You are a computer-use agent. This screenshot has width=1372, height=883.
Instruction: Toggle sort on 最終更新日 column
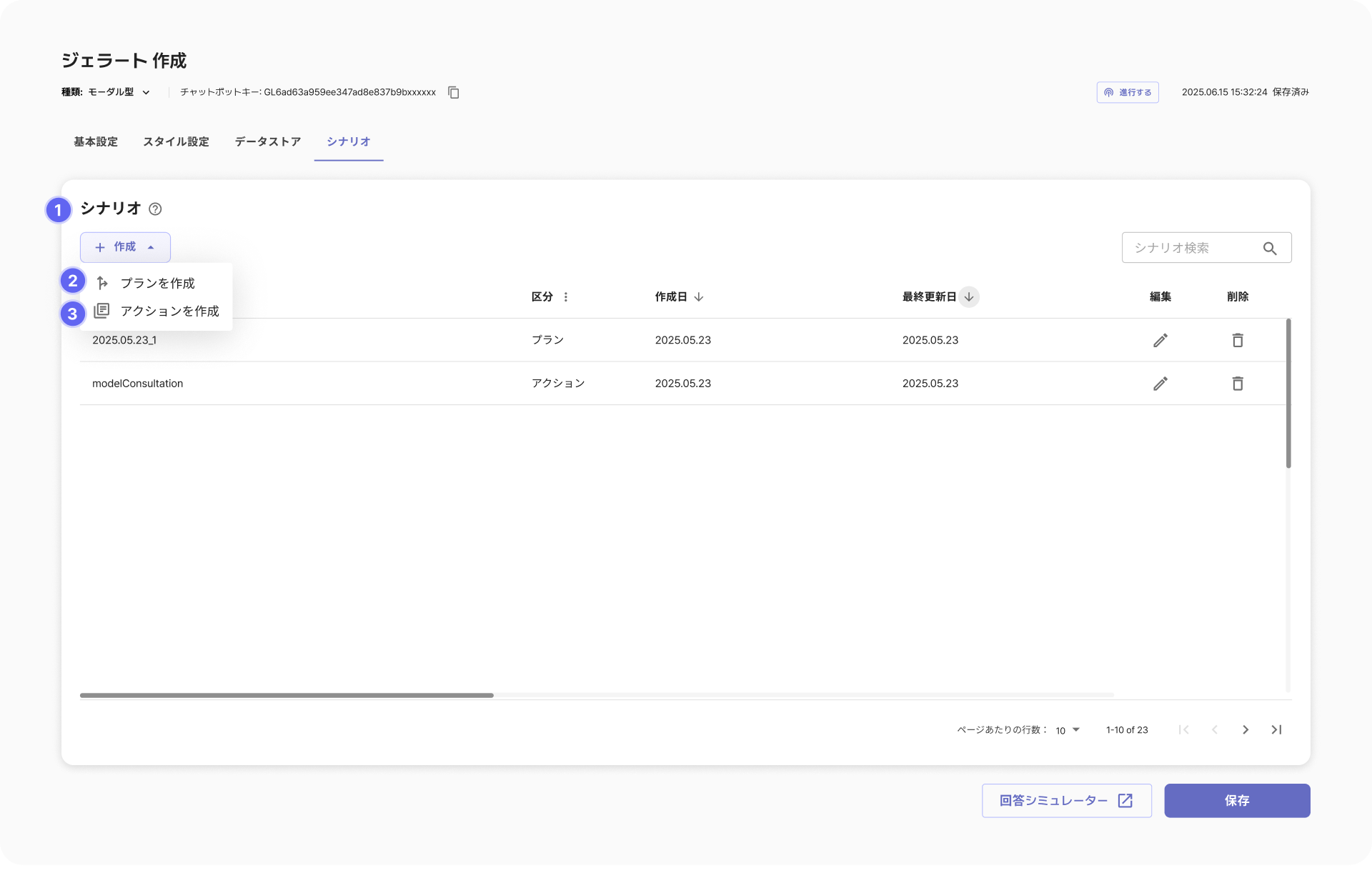pyautogui.click(x=968, y=296)
